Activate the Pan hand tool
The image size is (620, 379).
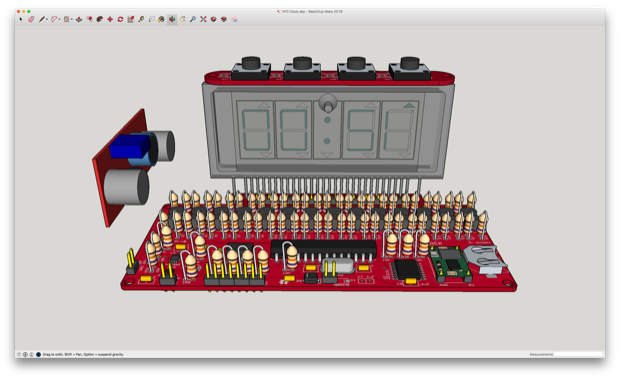click(x=182, y=19)
